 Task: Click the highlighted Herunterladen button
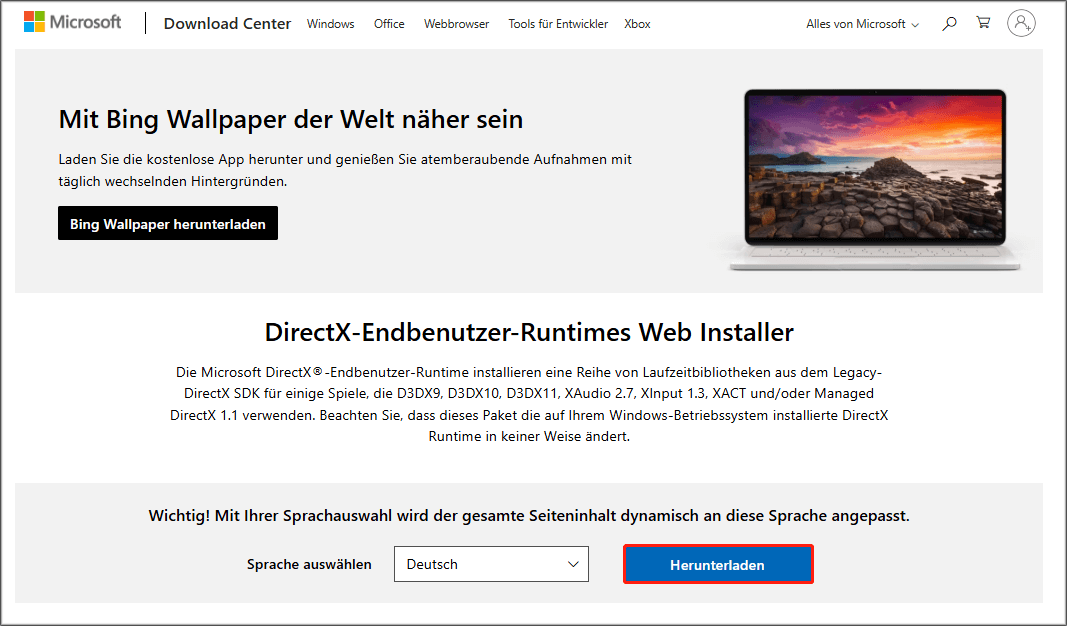click(718, 564)
